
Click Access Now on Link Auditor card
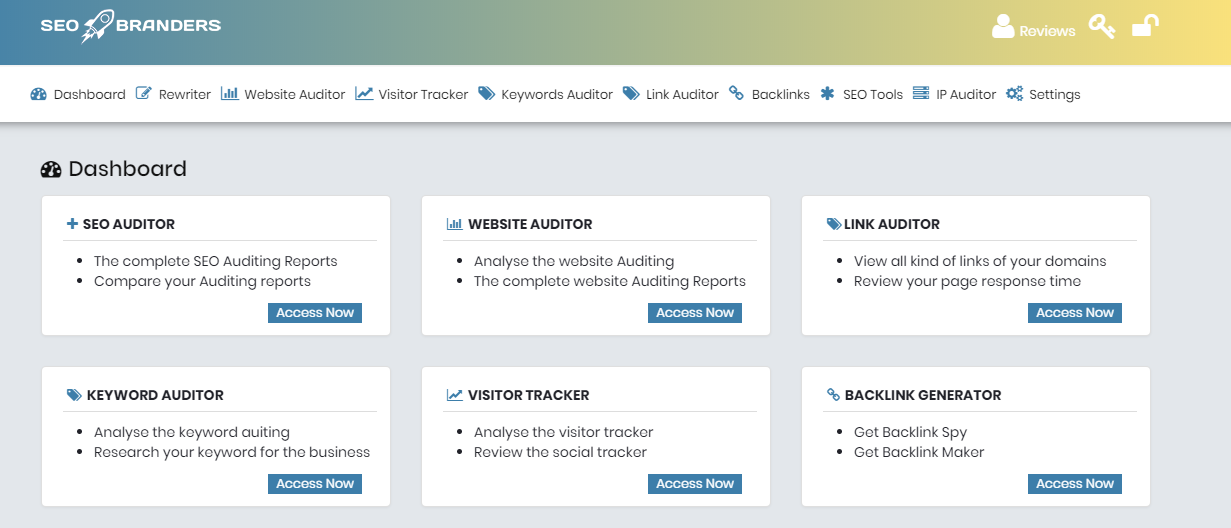click(1075, 313)
